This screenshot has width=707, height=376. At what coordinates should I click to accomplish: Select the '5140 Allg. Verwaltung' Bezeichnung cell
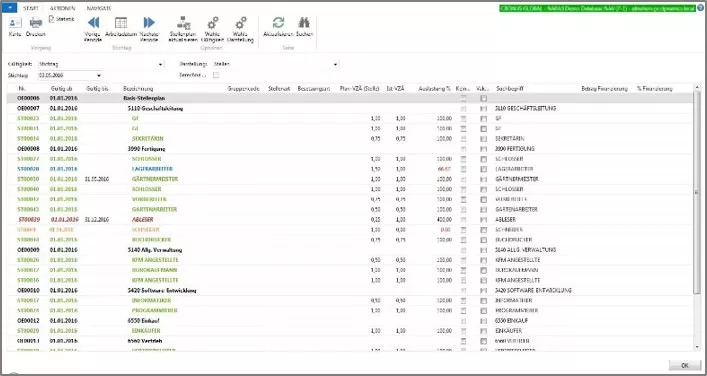pyautogui.click(x=155, y=250)
